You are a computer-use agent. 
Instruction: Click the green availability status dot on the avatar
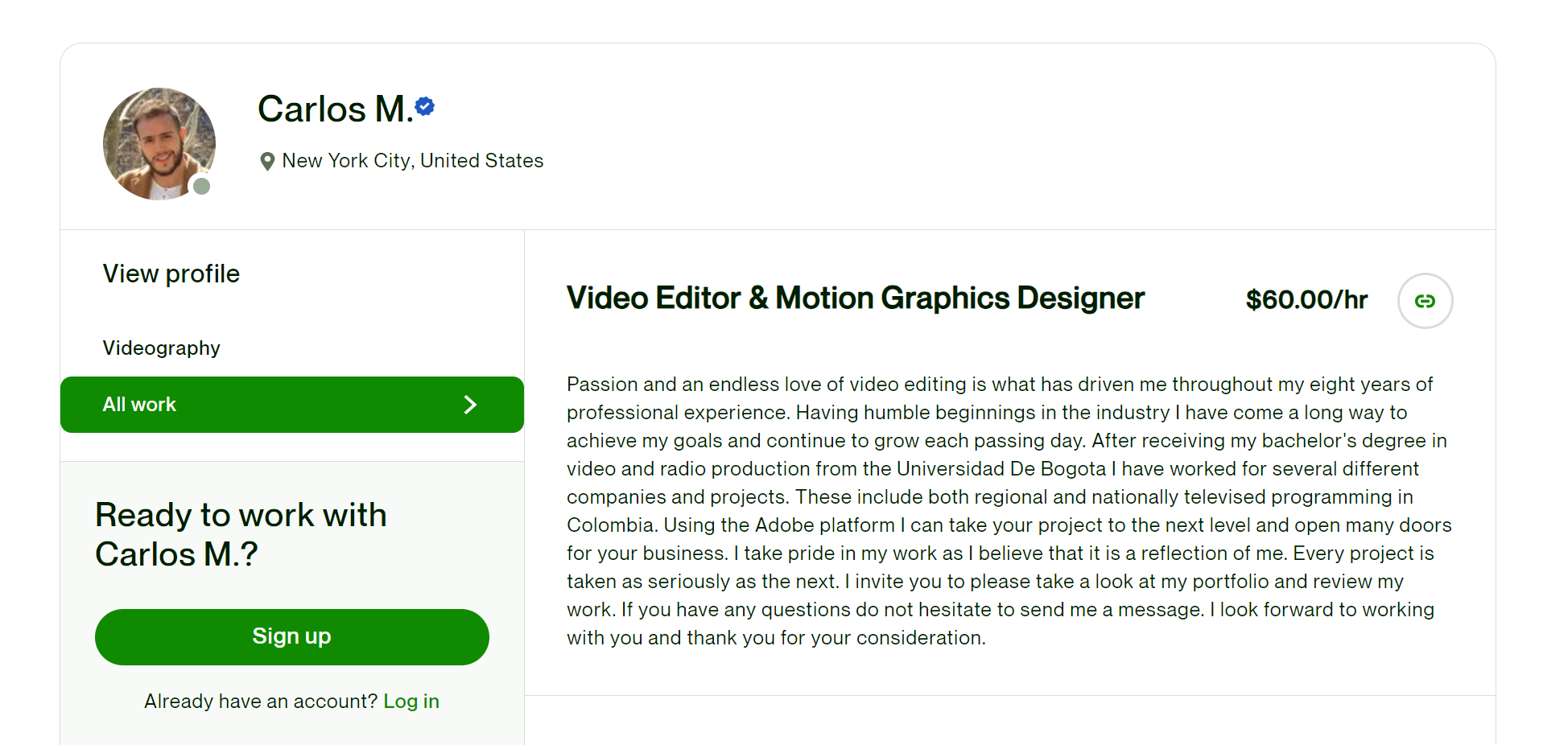point(202,186)
